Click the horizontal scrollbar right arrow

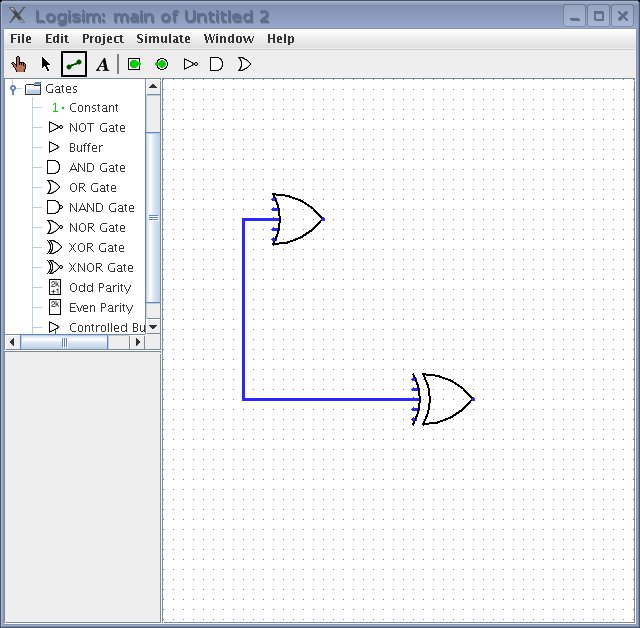(x=139, y=342)
